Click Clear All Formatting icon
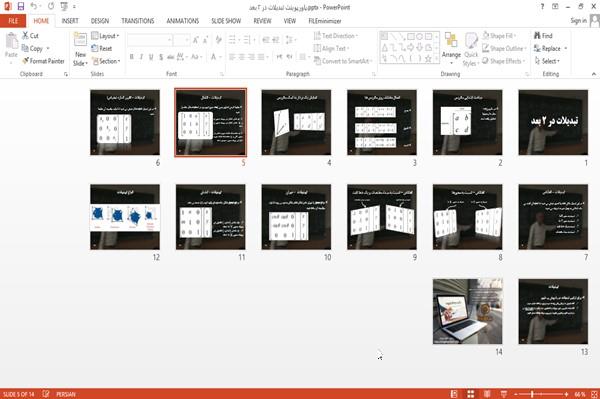Image resolution: width=600 pixels, height=399 pixels. point(218,40)
